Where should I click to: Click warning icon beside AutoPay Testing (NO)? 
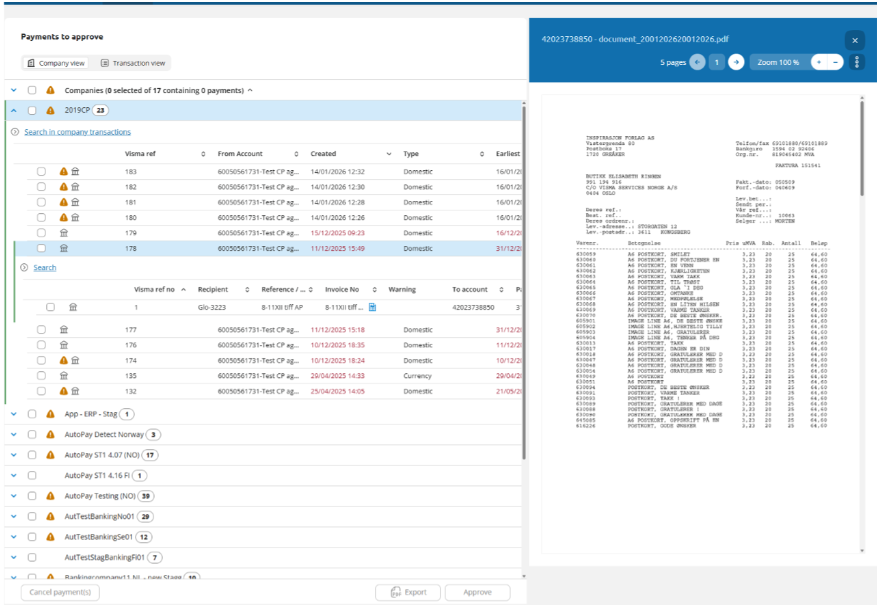(50, 496)
